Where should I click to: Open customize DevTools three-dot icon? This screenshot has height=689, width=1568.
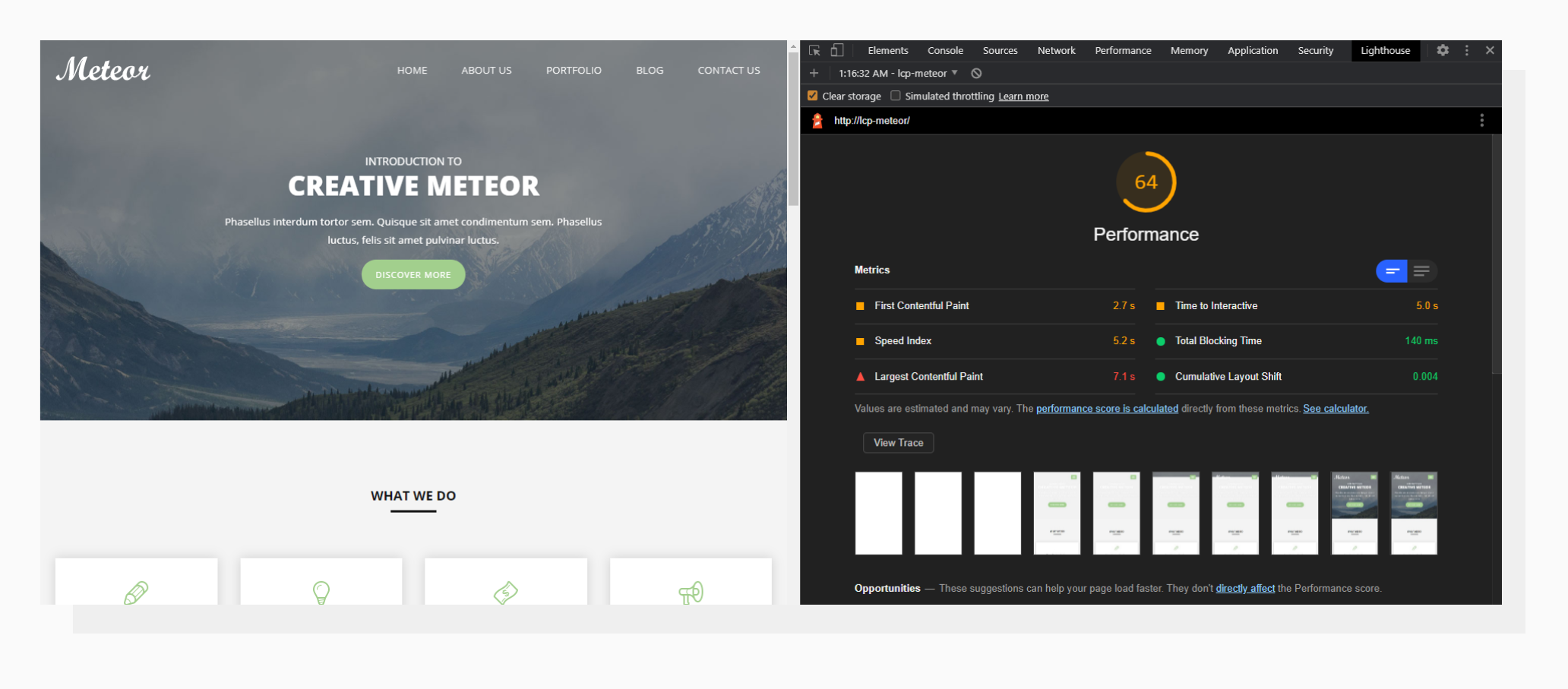1466,50
